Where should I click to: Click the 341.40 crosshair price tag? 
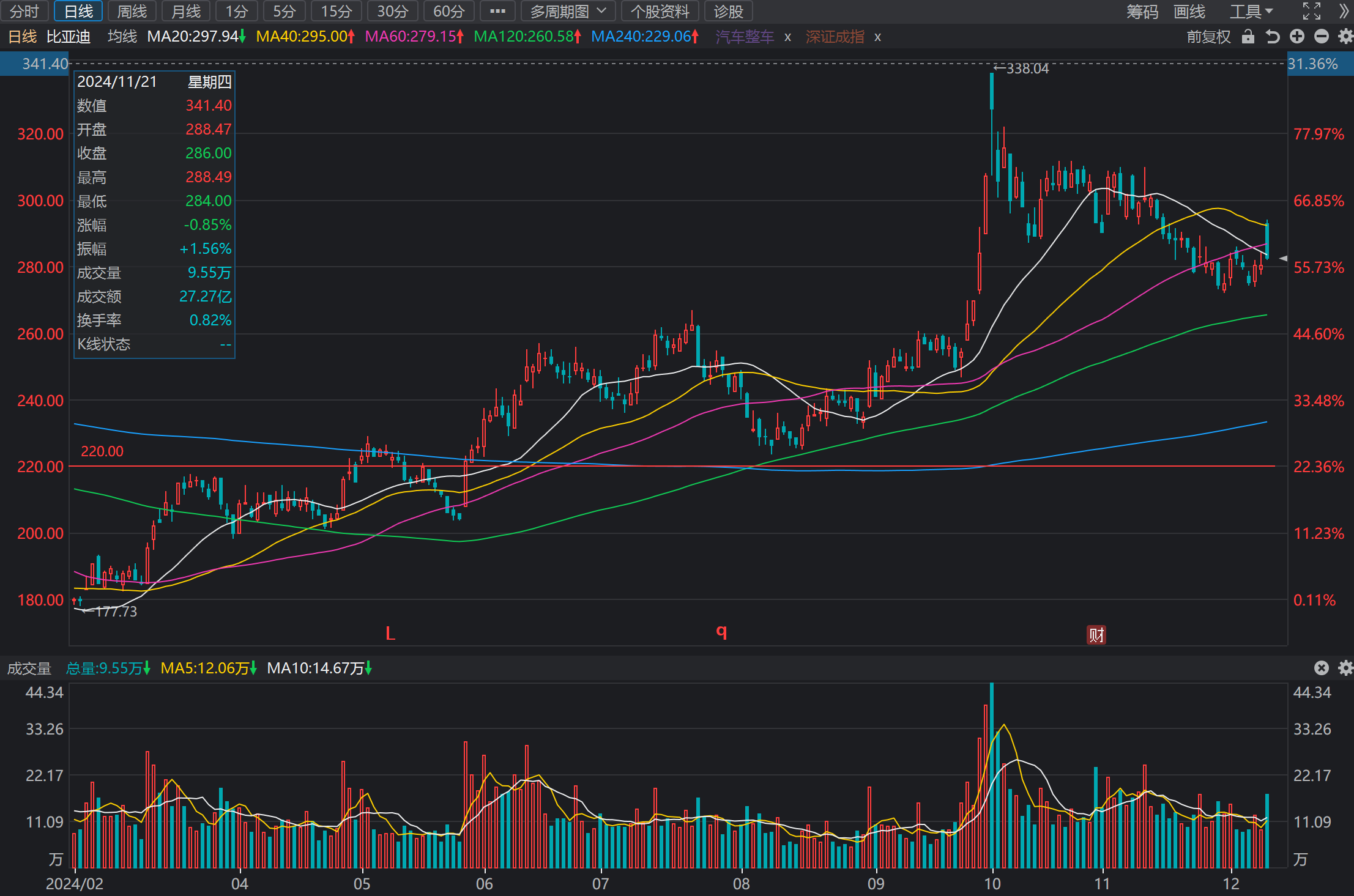(x=35, y=64)
